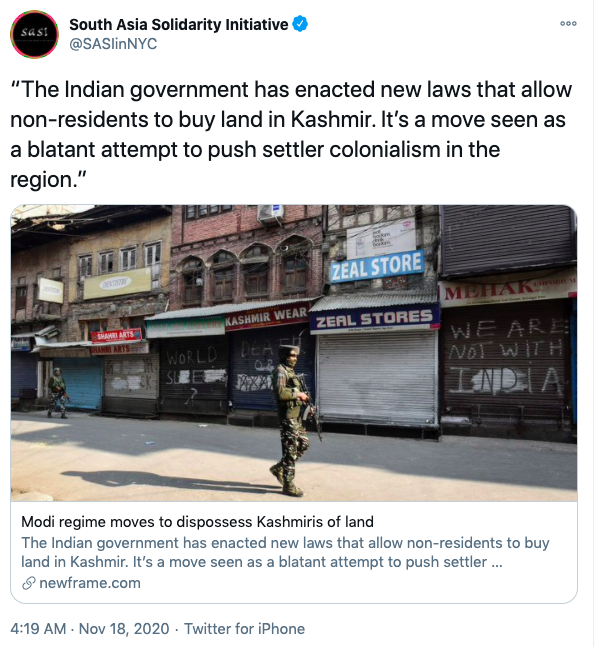Open the @SASIinNYC handle

[113, 44]
